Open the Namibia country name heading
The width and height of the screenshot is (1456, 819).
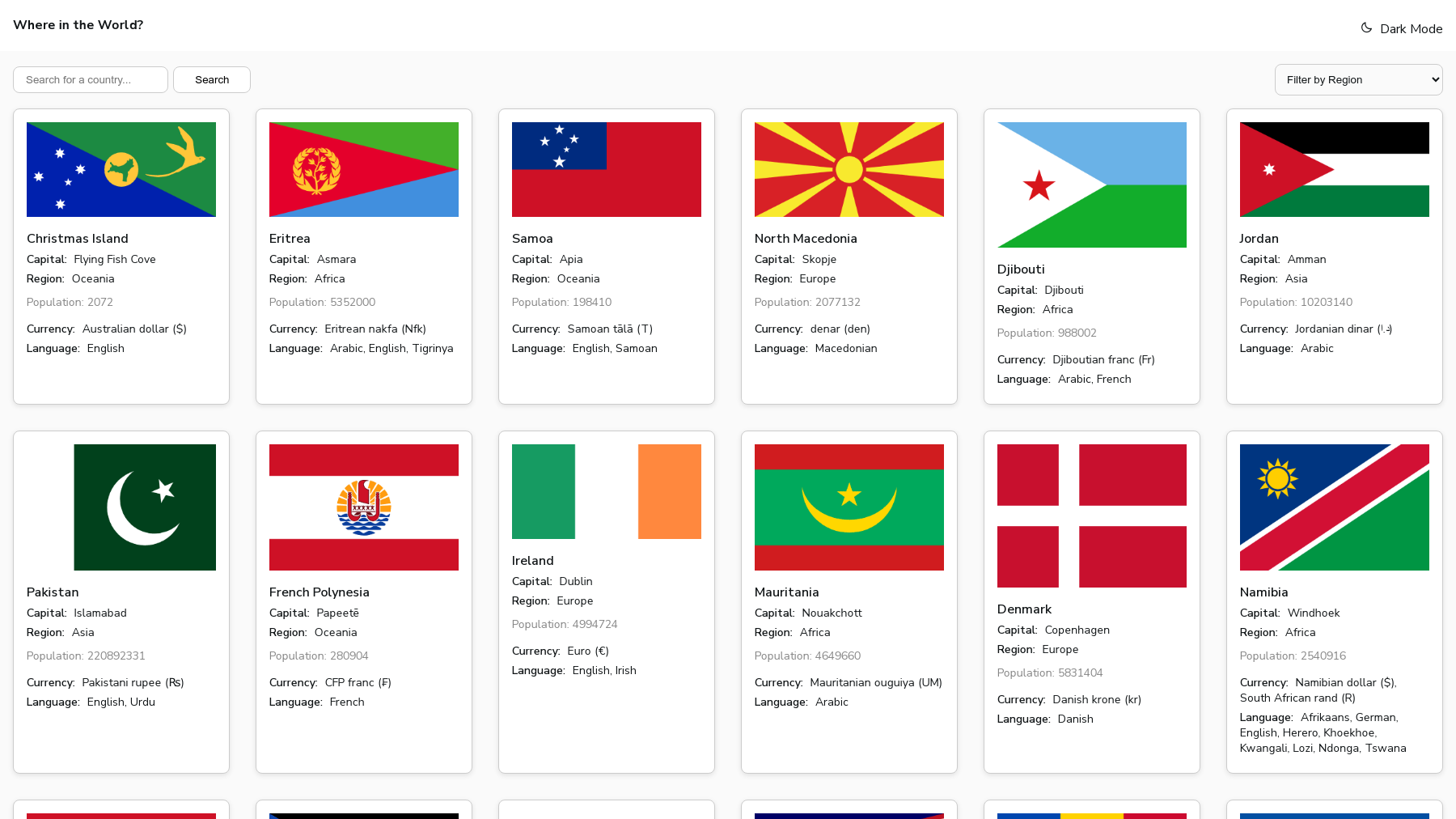tap(1263, 592)
